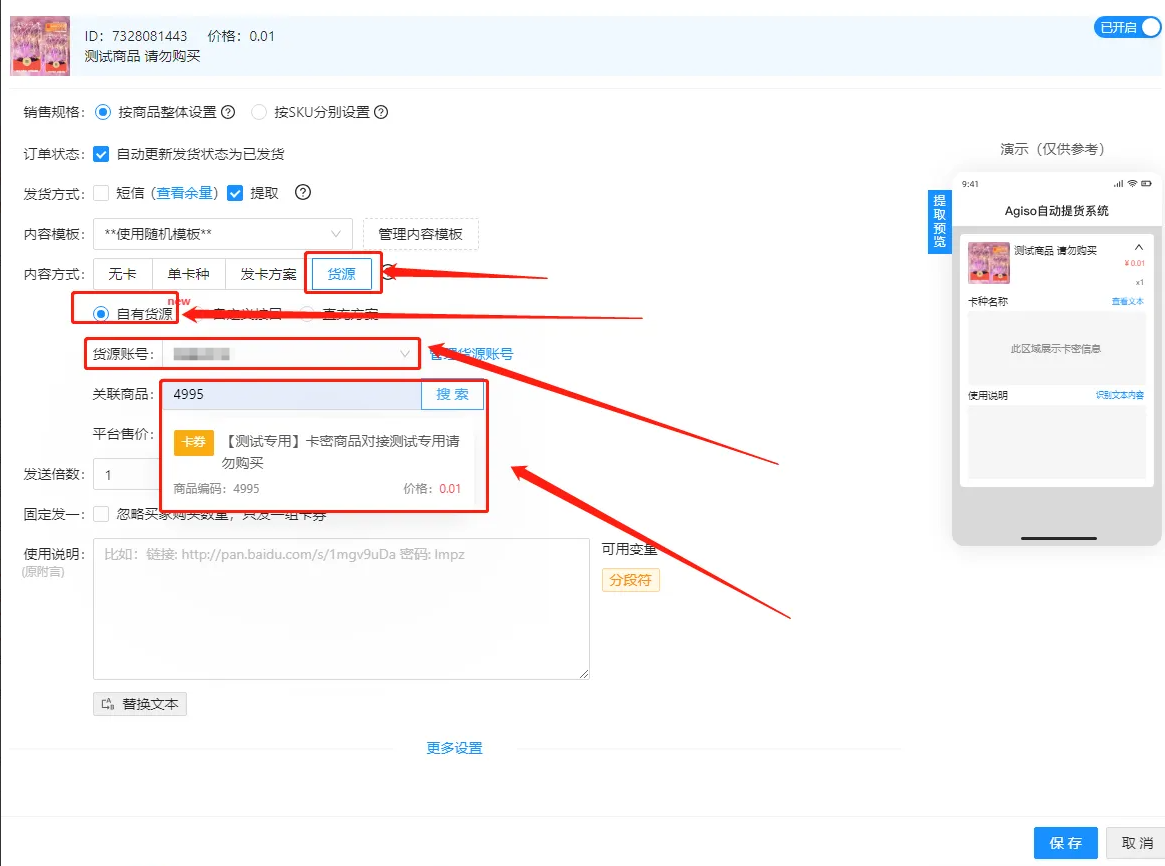Insert the 分段符 variable tag
Screen dimensions: 1165x866
pyautogui.click(x=630, y=580)
